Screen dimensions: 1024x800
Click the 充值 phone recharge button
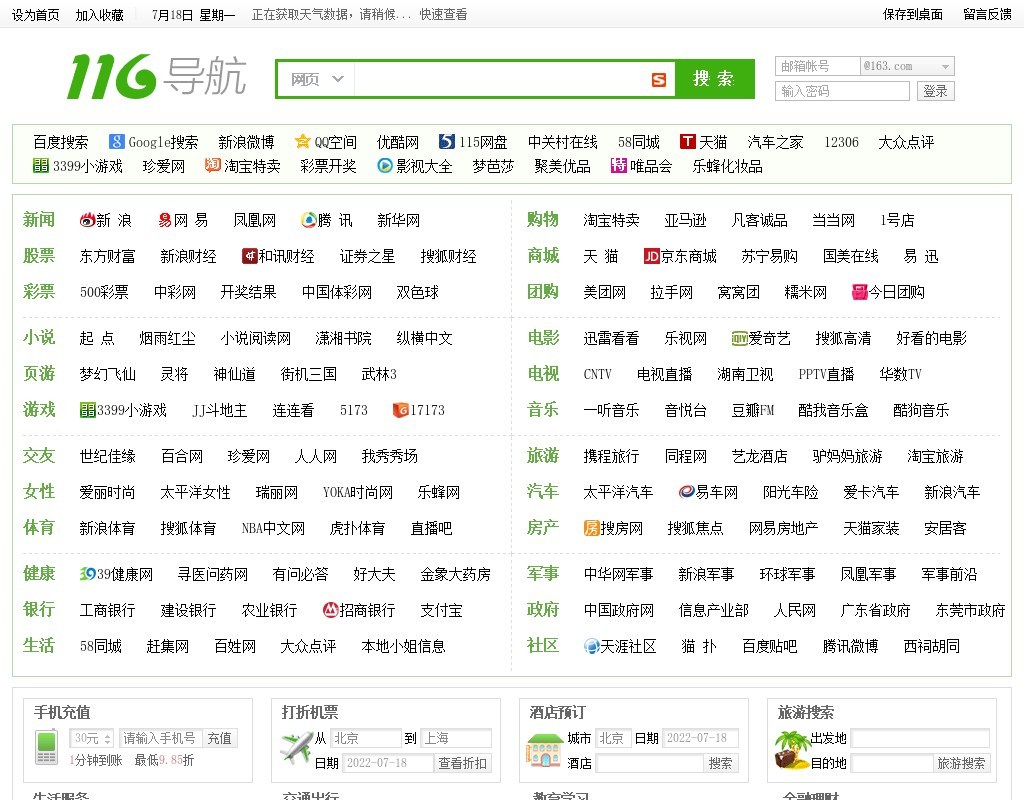[219, 739]
